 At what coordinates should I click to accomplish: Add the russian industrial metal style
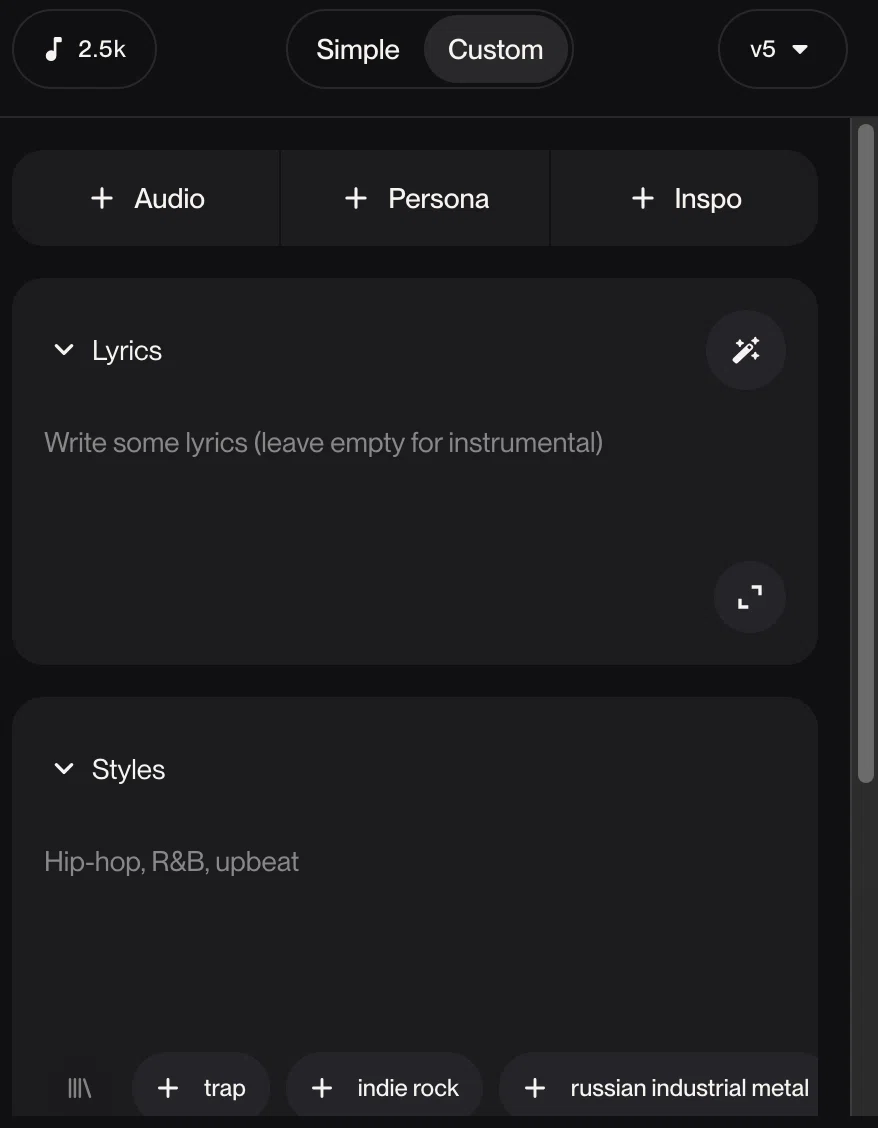tap(658, 1088)
